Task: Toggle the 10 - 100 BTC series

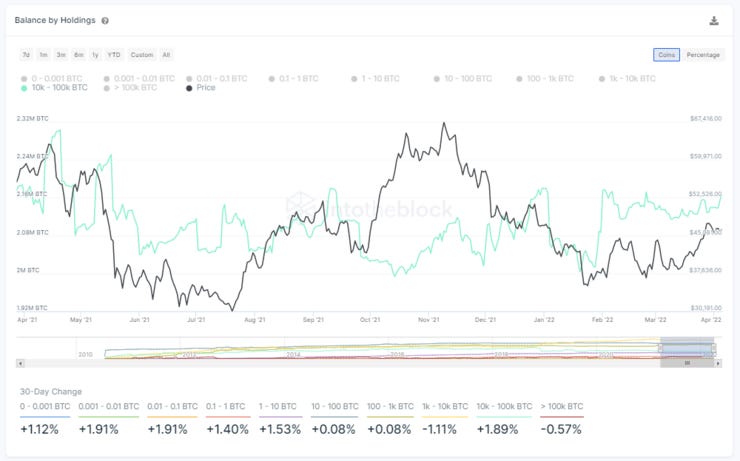Action: (x=462, y=78)
